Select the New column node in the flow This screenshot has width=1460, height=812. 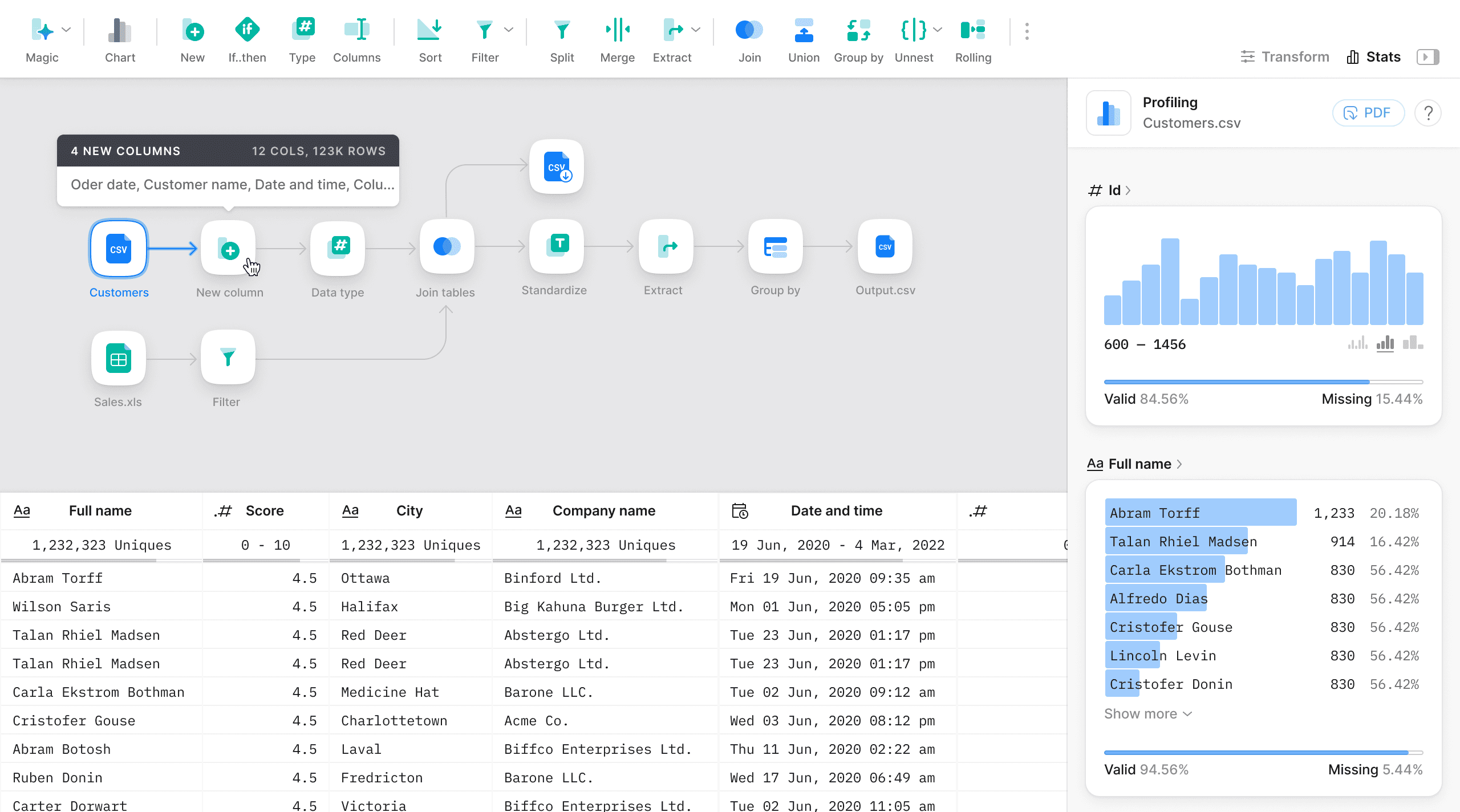pos(228,249)
